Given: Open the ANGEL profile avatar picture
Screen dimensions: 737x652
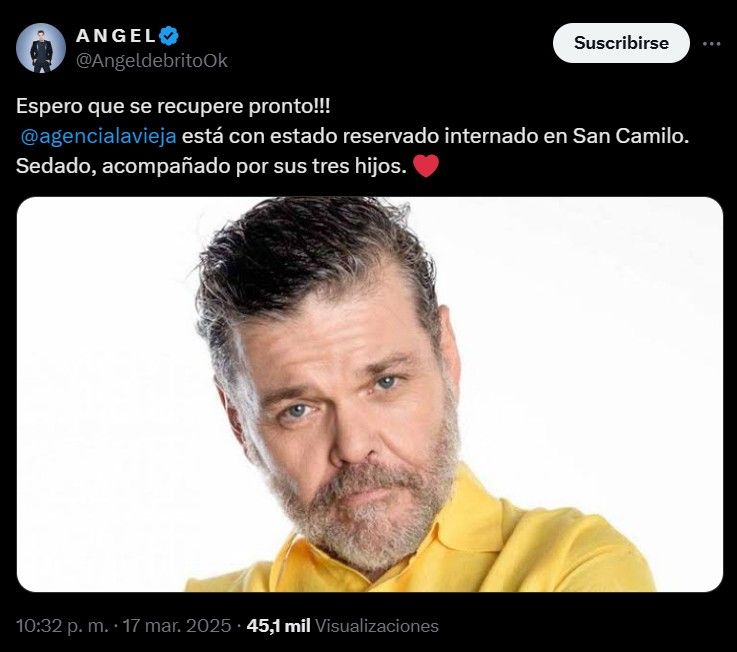Looking at the screenshot, I should click(41, 48).
